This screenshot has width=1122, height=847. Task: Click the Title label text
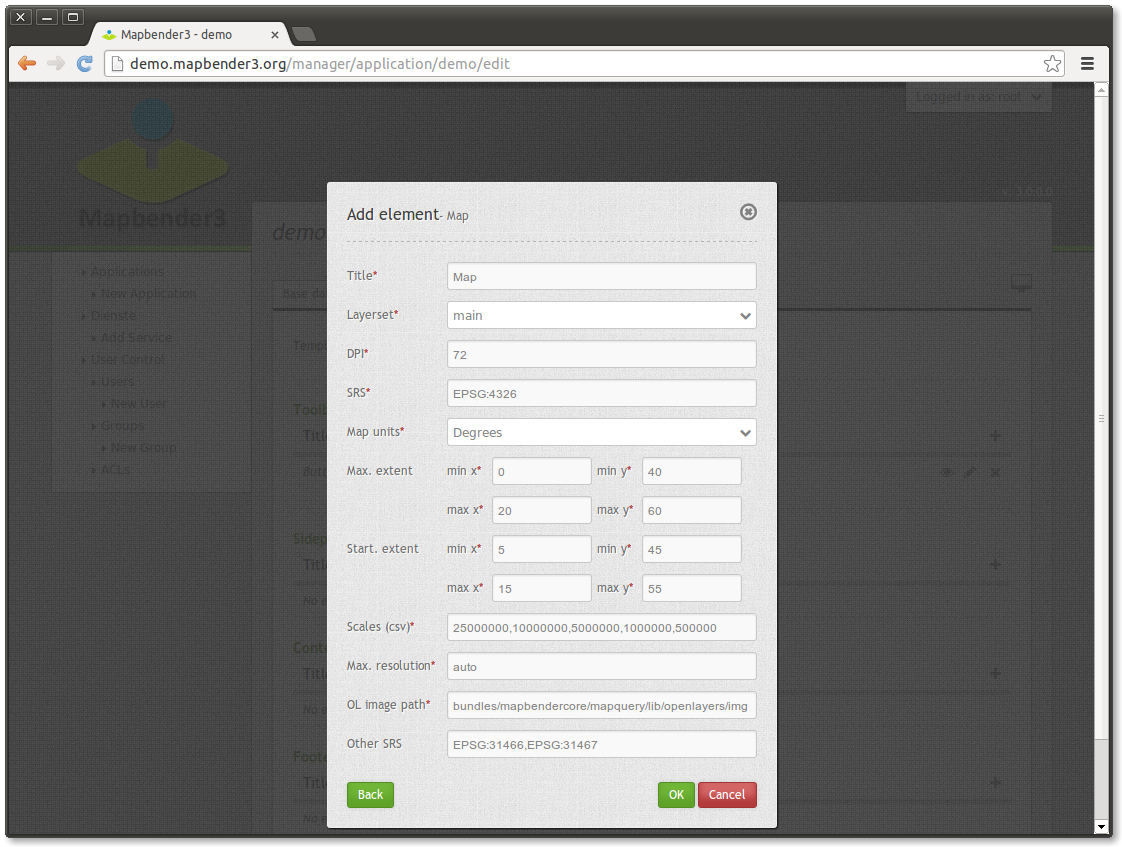[x=362, y=275]
